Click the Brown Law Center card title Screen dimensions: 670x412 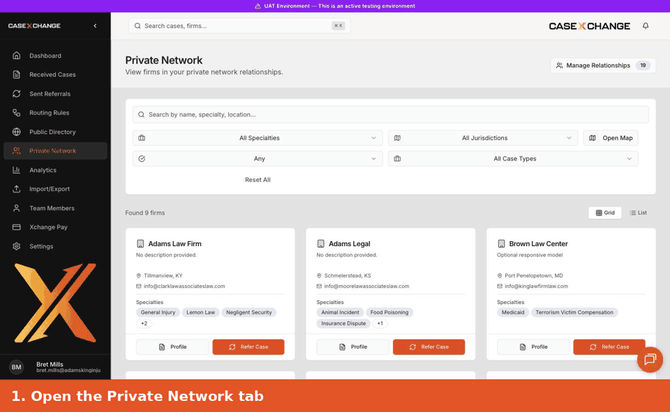538,244
